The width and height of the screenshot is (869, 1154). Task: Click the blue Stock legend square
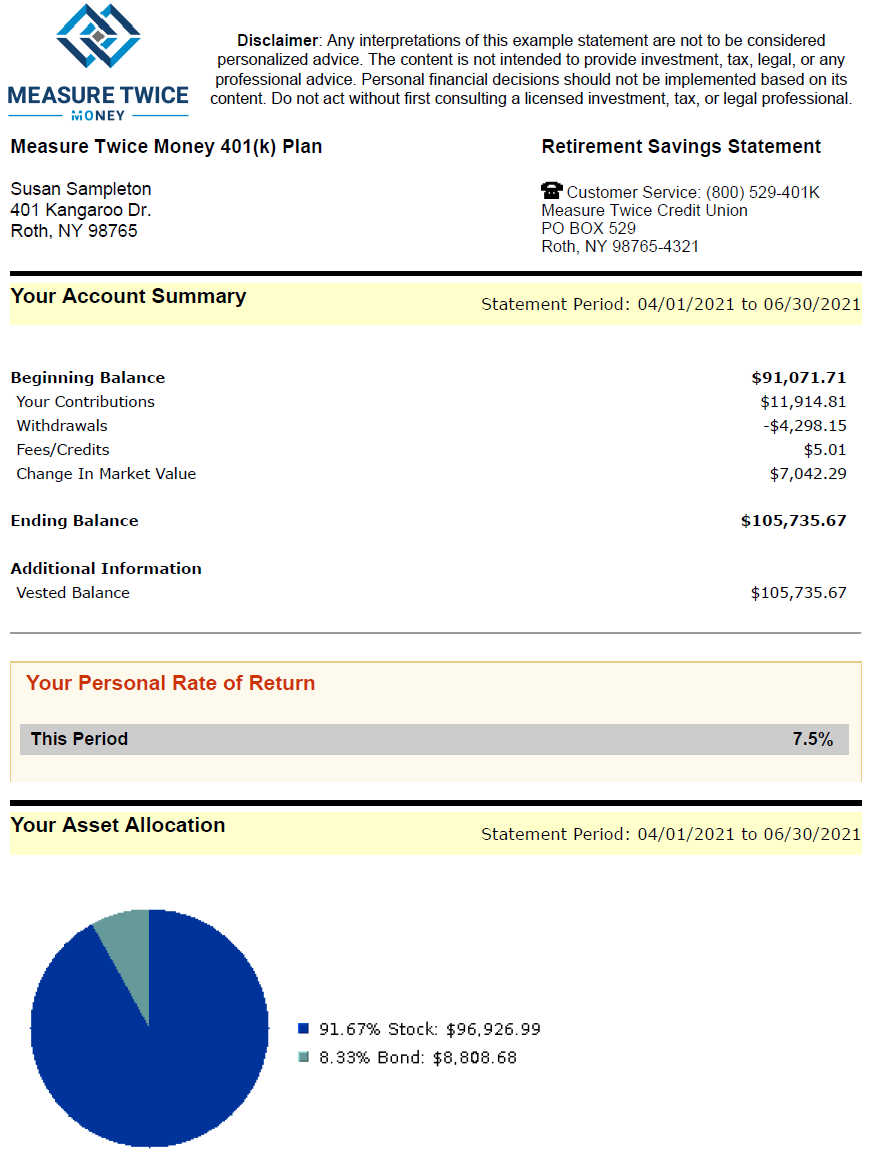(x=304, y=1028)
